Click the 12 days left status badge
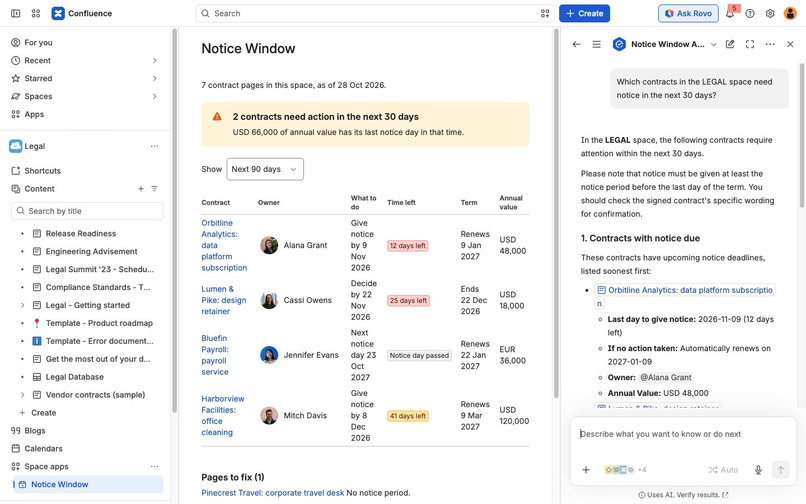 408,246
